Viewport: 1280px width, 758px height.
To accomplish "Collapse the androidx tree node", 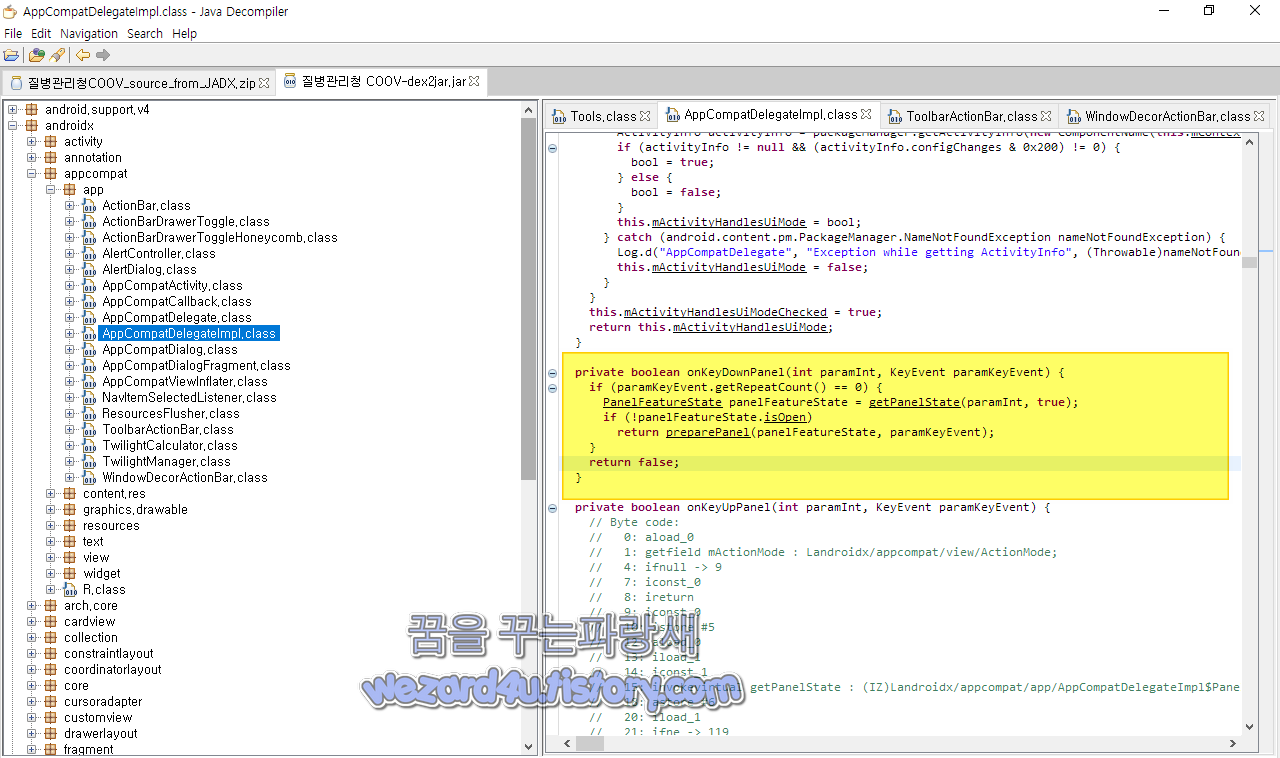I will (13, 125).
